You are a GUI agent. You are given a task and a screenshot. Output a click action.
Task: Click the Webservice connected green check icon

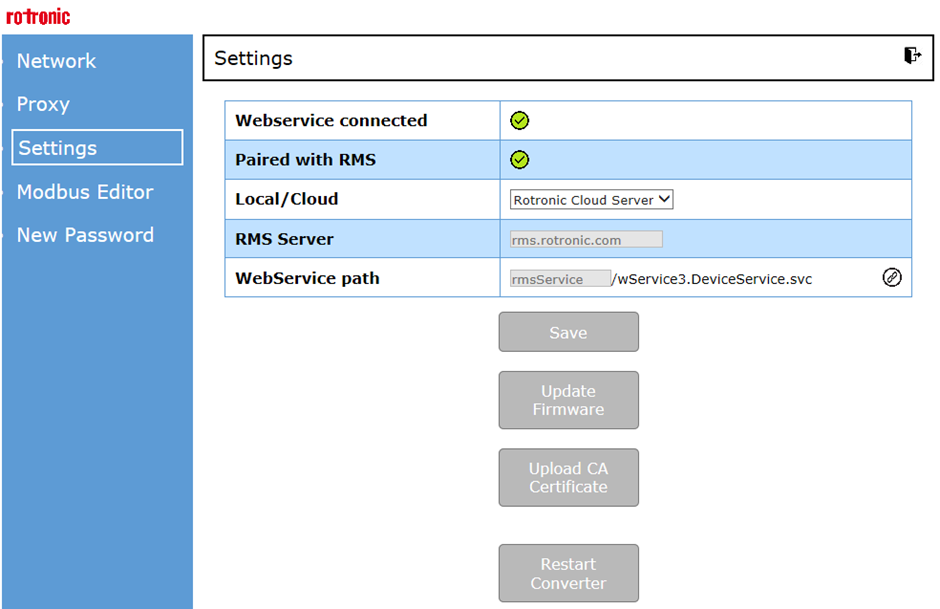click(519, 120)
